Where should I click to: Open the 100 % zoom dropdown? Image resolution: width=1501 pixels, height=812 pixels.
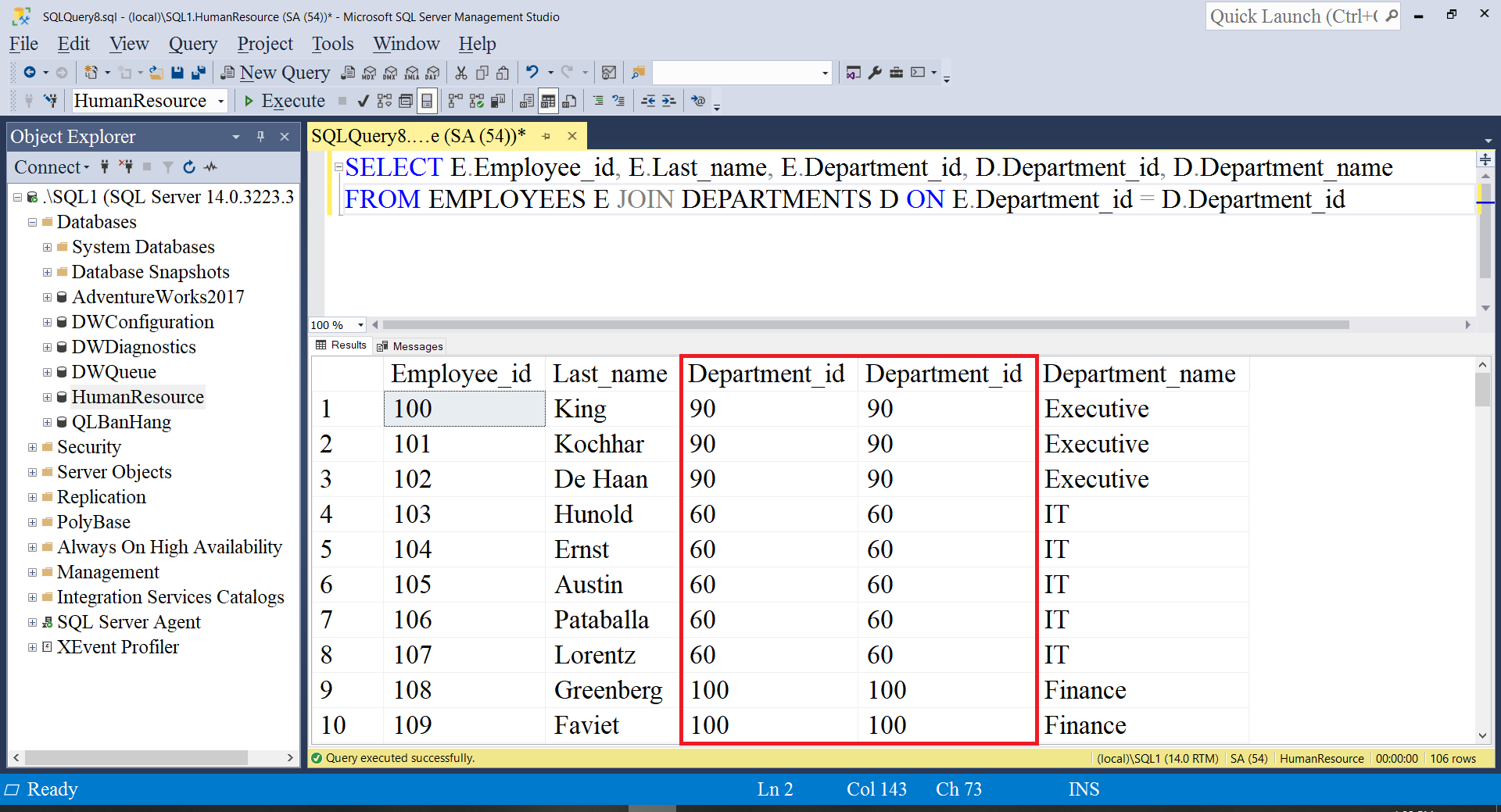click(x=360, y=325)
